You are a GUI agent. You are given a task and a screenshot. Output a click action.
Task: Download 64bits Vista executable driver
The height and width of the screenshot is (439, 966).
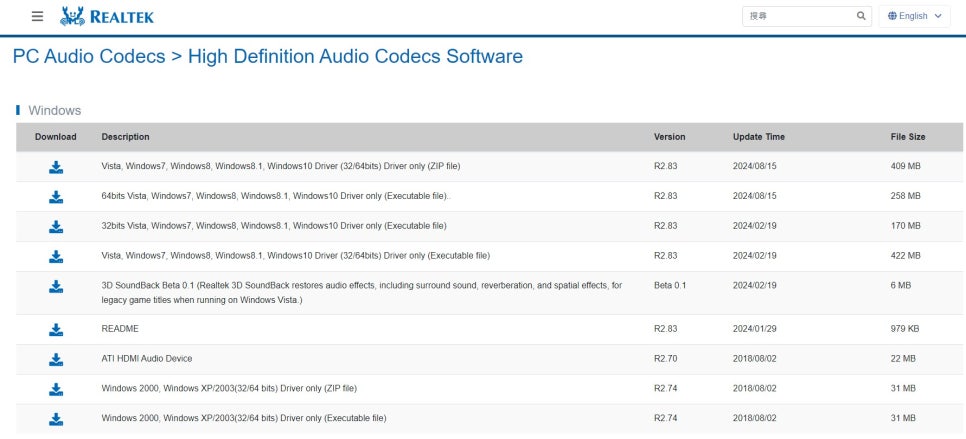56,197
